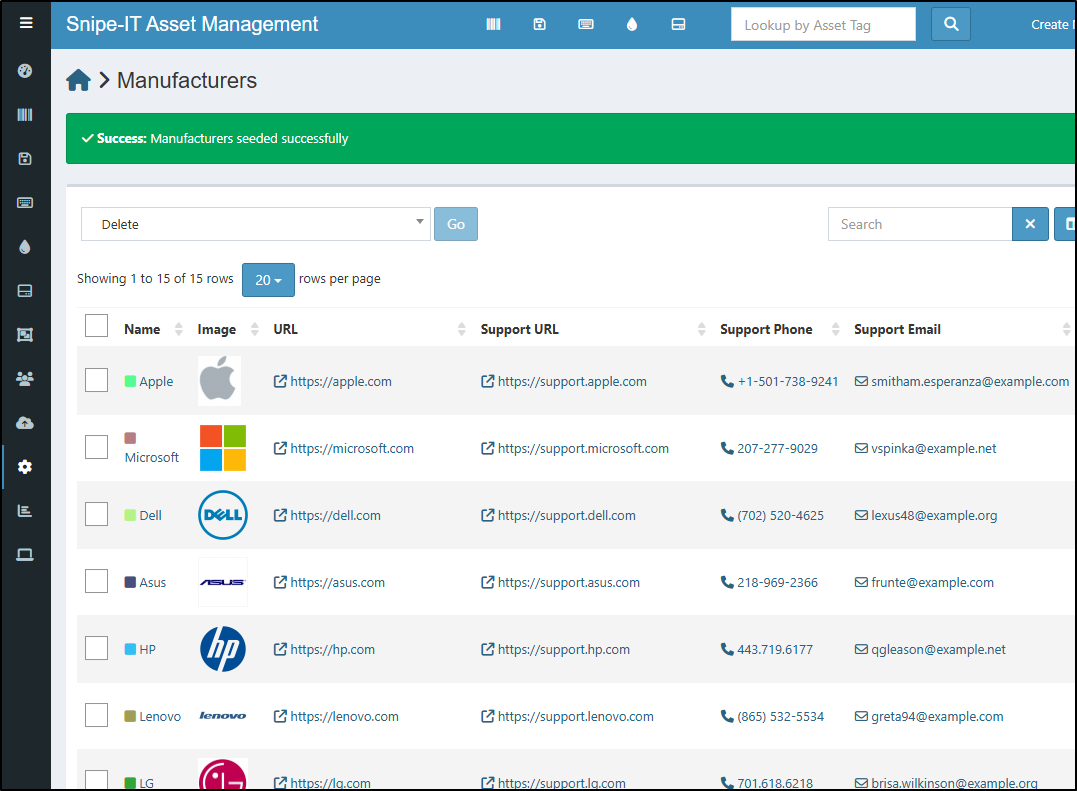The image size is (1077, 791).
Task: Open Licenses via the floppy disk sidebar icon
Action: tap(26, 158)
